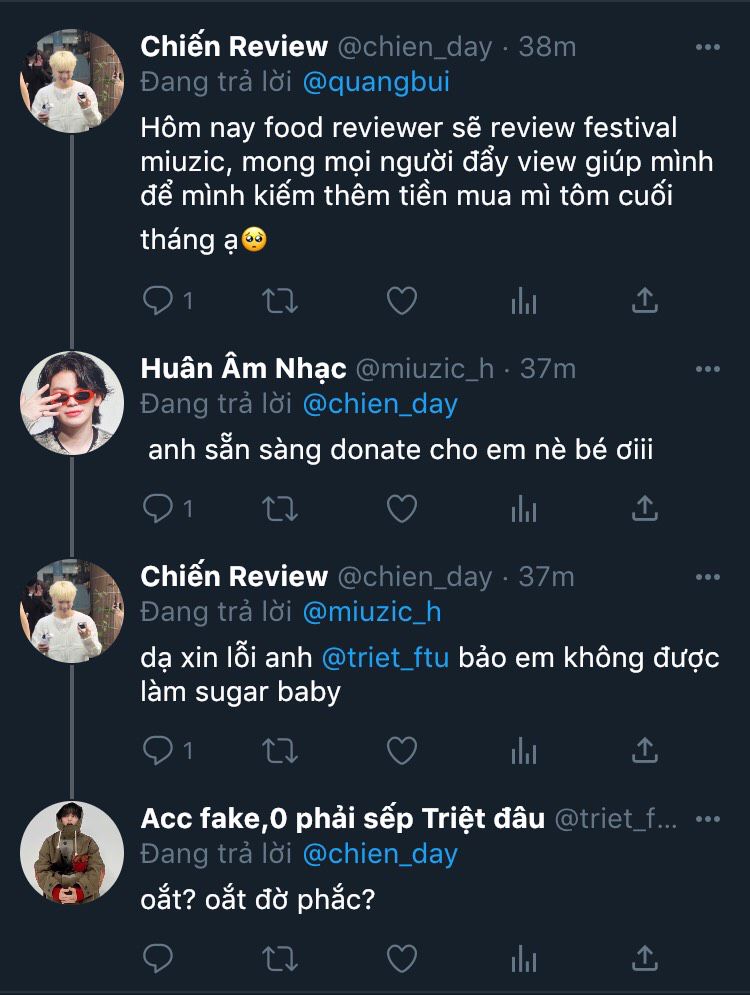Like Huân Âm Nhạc's donate reply
750x995 pixels.
coord(401,509)
